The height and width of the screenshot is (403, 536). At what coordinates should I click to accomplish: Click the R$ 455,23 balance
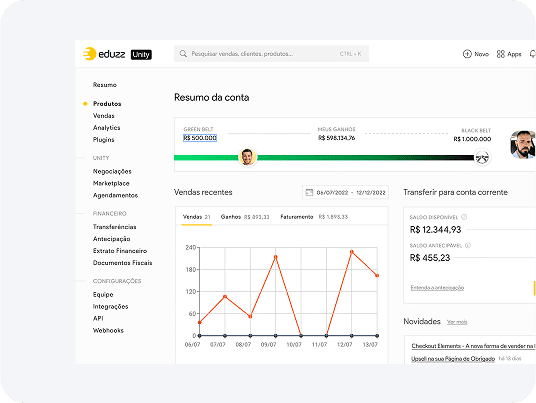coord(430,258)
